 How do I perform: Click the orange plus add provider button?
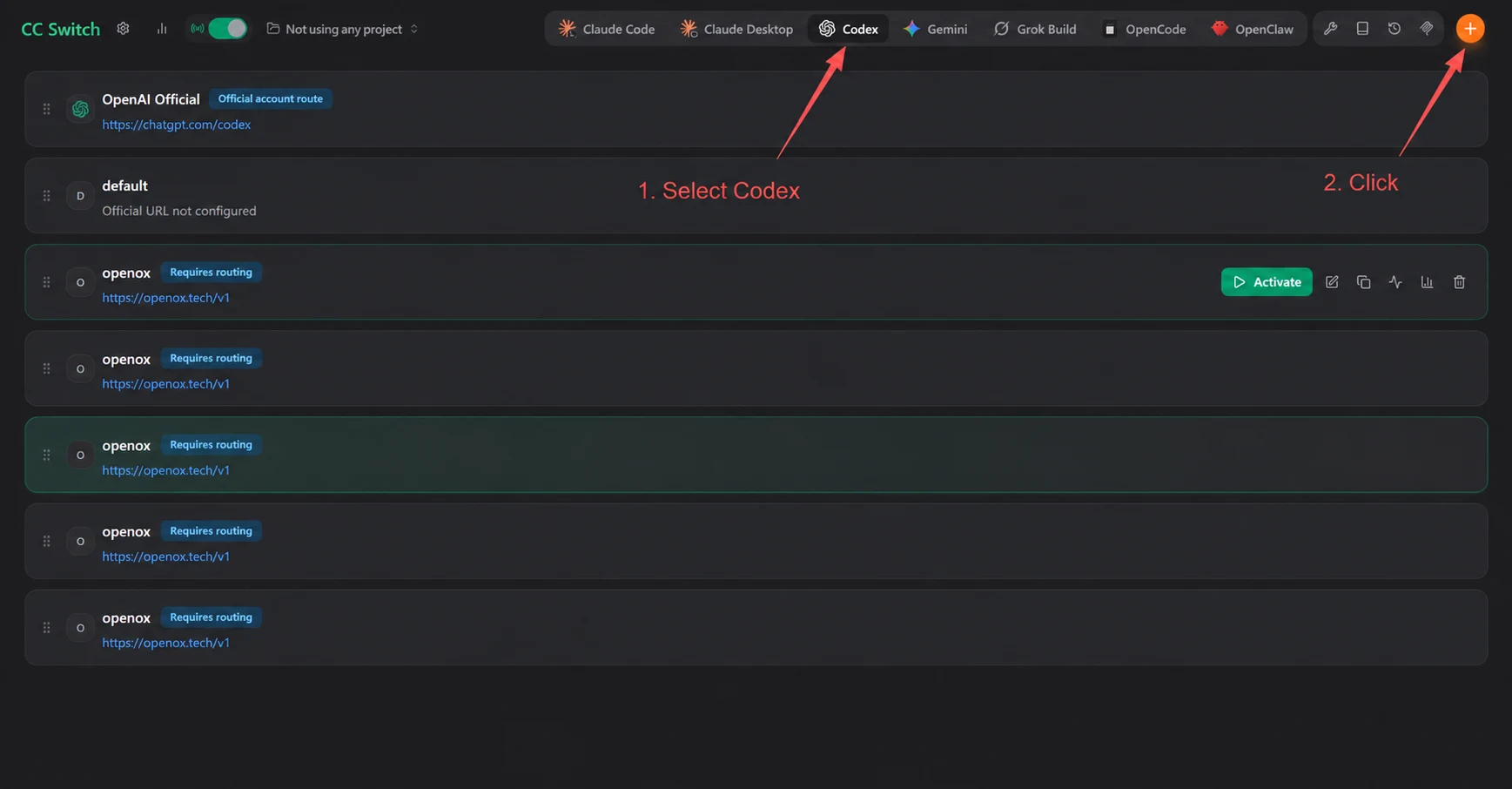pos(1470,29)
